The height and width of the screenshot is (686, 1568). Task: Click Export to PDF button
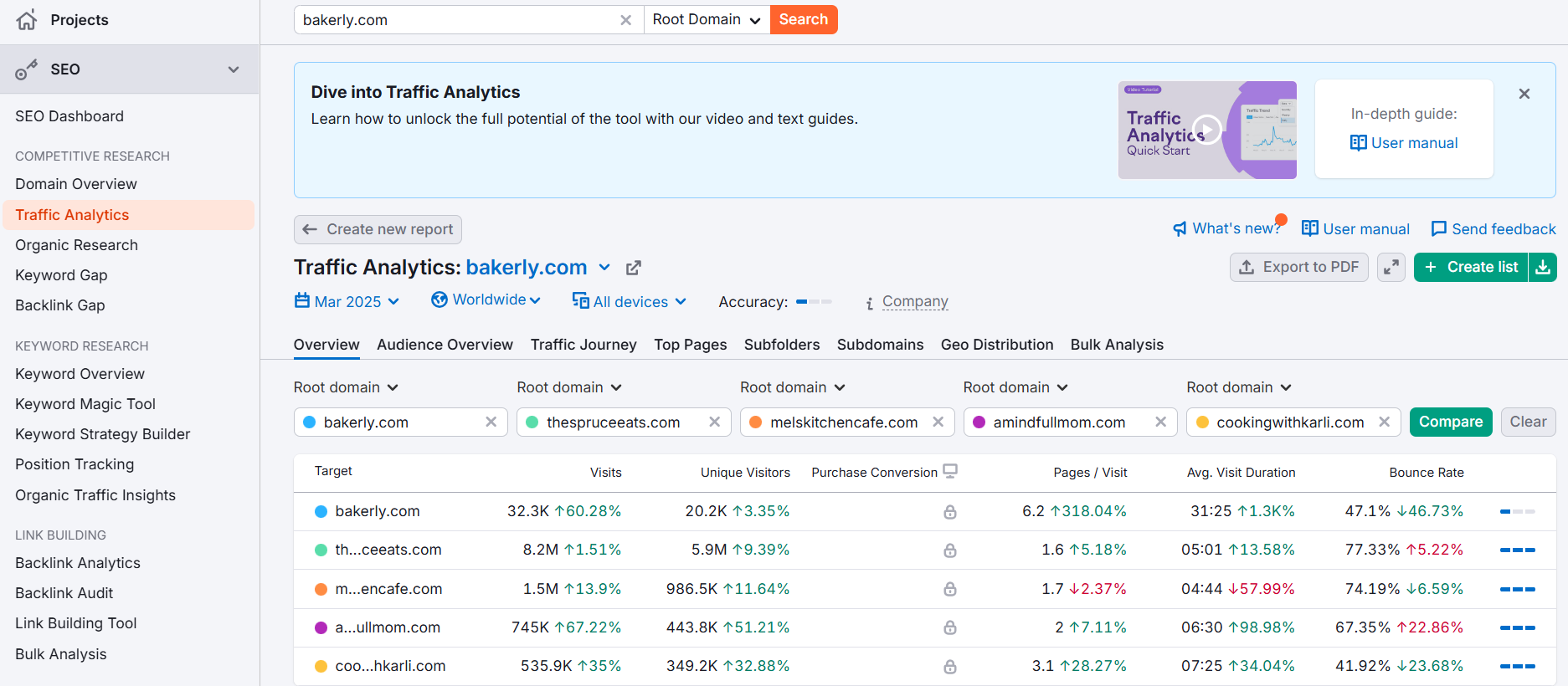point(1299,267)
